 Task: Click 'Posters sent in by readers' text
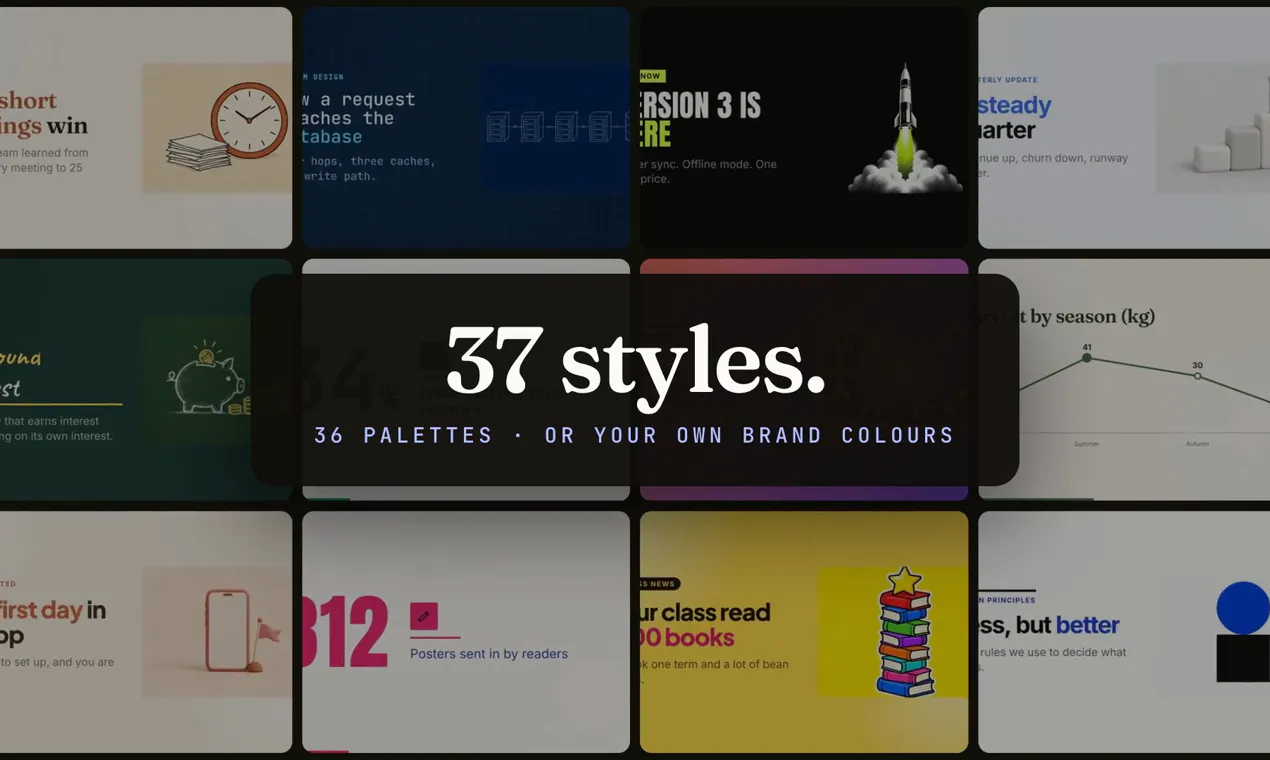click(x=489, y=654)
